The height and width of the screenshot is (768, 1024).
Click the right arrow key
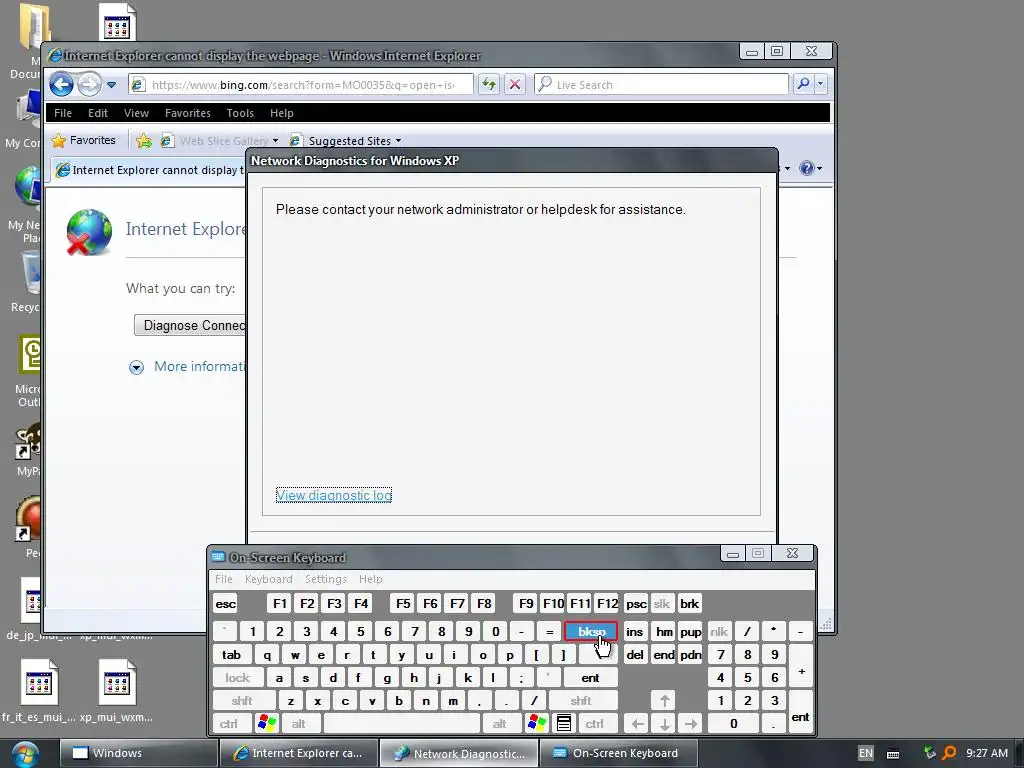tap(690, 724)
